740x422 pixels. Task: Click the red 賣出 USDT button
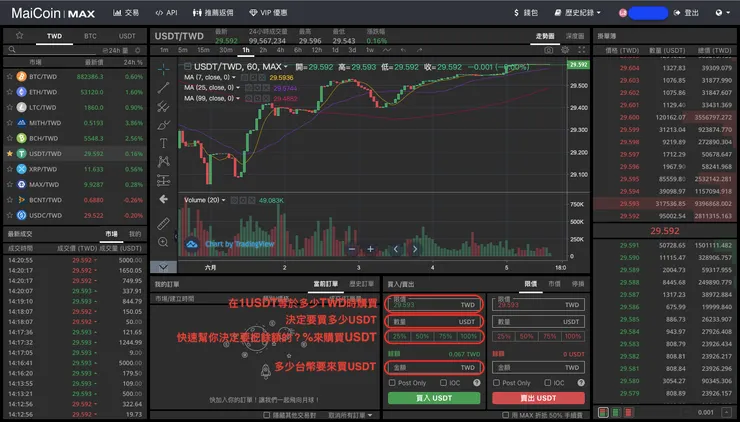pyautogui.click(x=538, y=398)
